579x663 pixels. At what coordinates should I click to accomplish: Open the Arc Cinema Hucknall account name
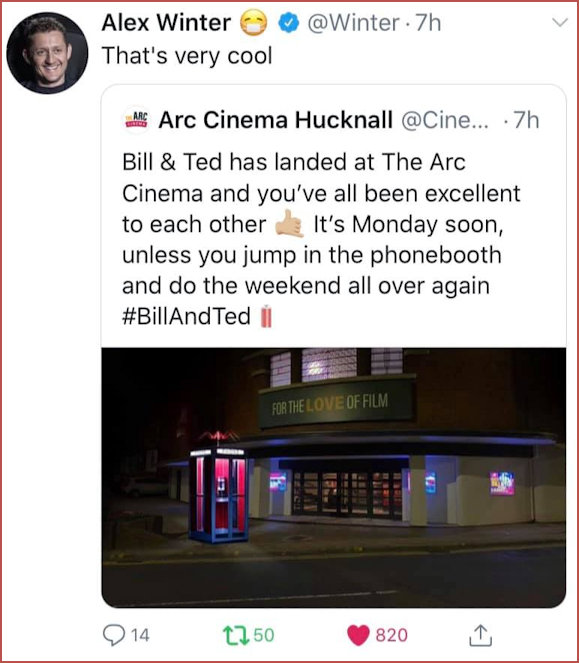tap(276, 120)
